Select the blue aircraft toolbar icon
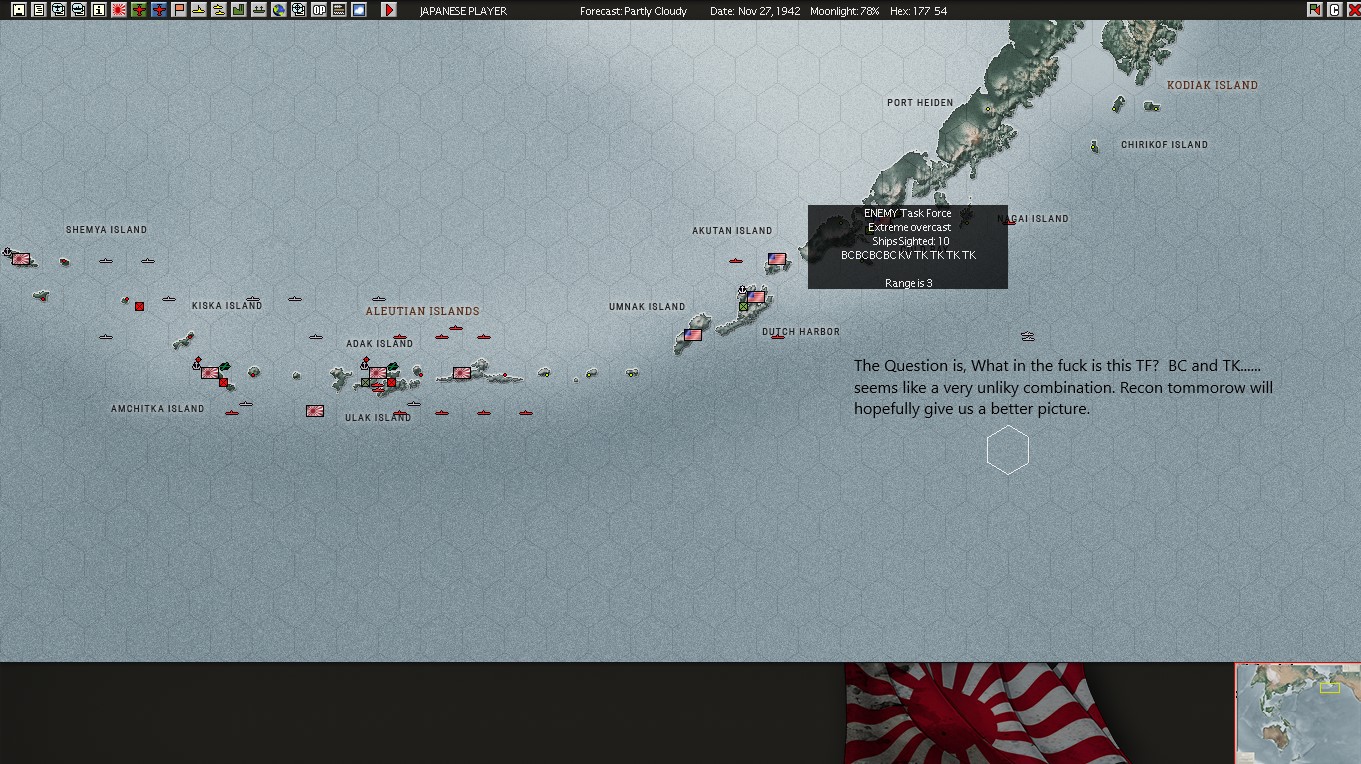1361x764 pixels. click(x=160, y=10)
